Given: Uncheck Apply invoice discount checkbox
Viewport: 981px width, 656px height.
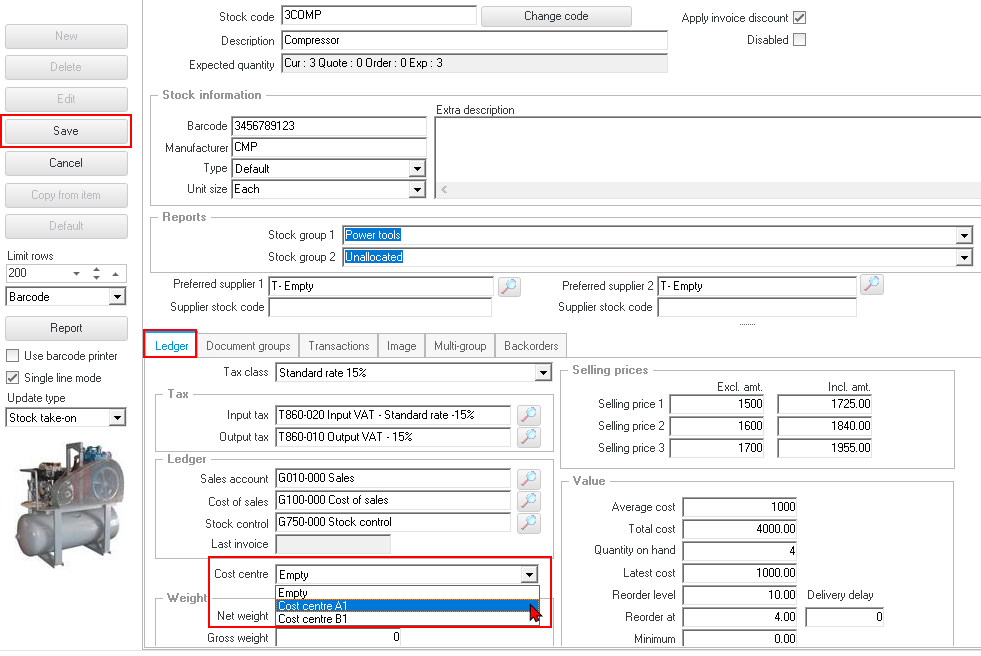Looking at the screenshot, I should [x=799, y=18].
